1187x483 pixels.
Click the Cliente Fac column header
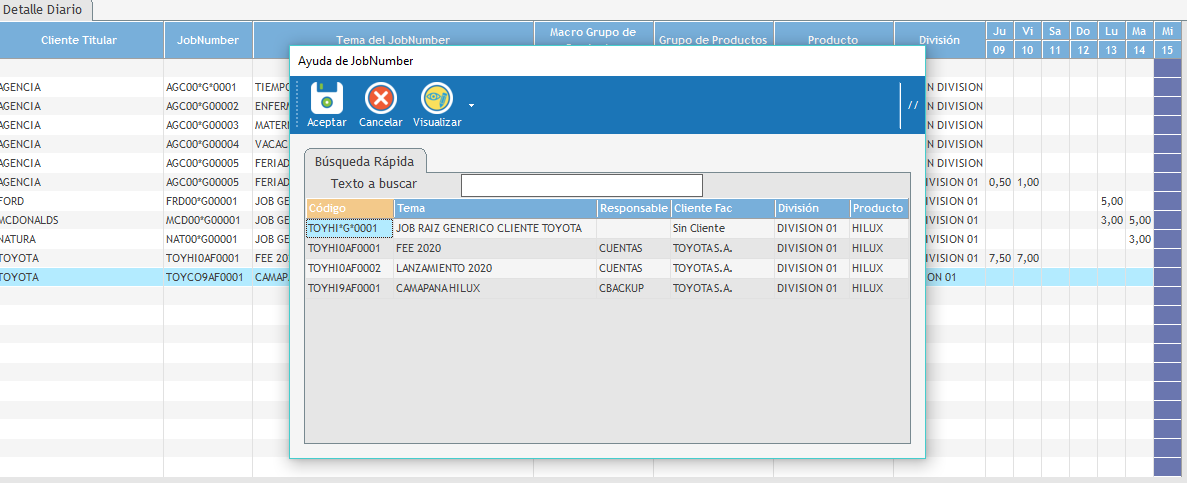tap(721, 208)
